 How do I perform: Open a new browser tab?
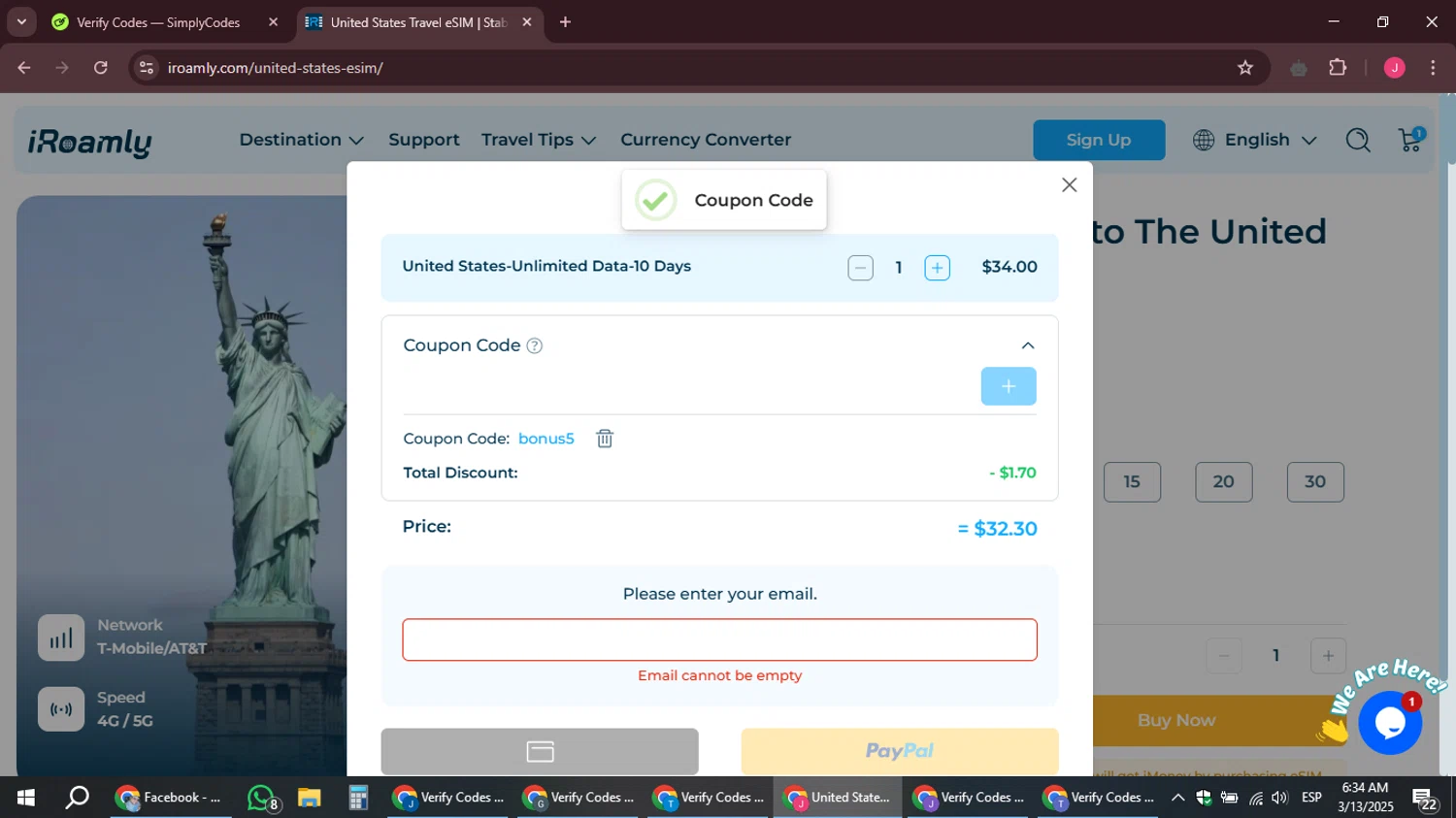565,22
